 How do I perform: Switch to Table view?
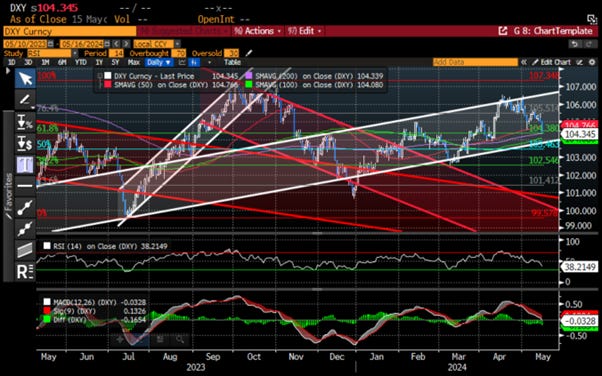[232, 62]
